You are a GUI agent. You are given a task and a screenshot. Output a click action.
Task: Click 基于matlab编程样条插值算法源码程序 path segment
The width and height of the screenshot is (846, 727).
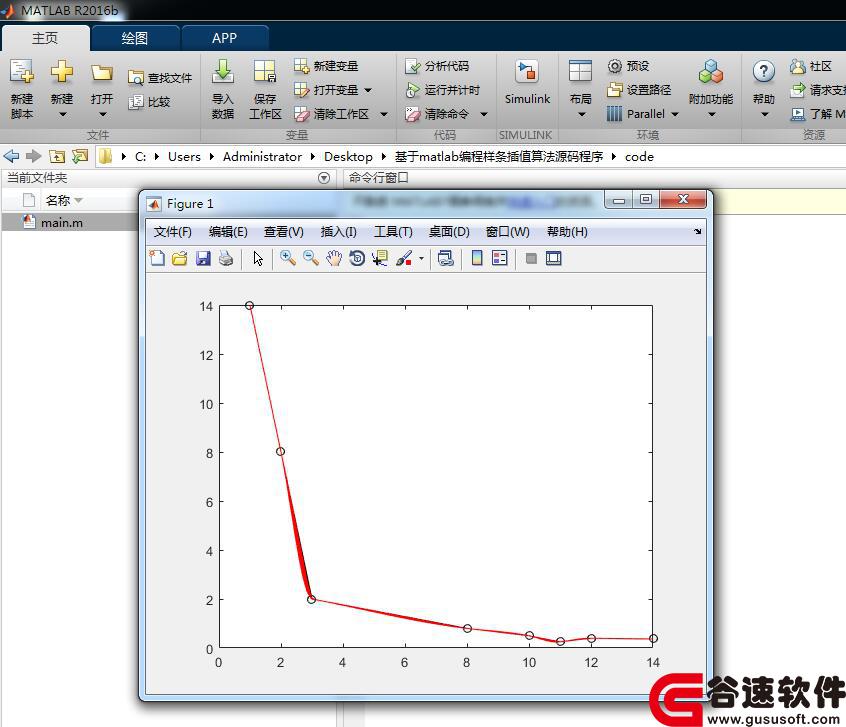tap(499, 157)
